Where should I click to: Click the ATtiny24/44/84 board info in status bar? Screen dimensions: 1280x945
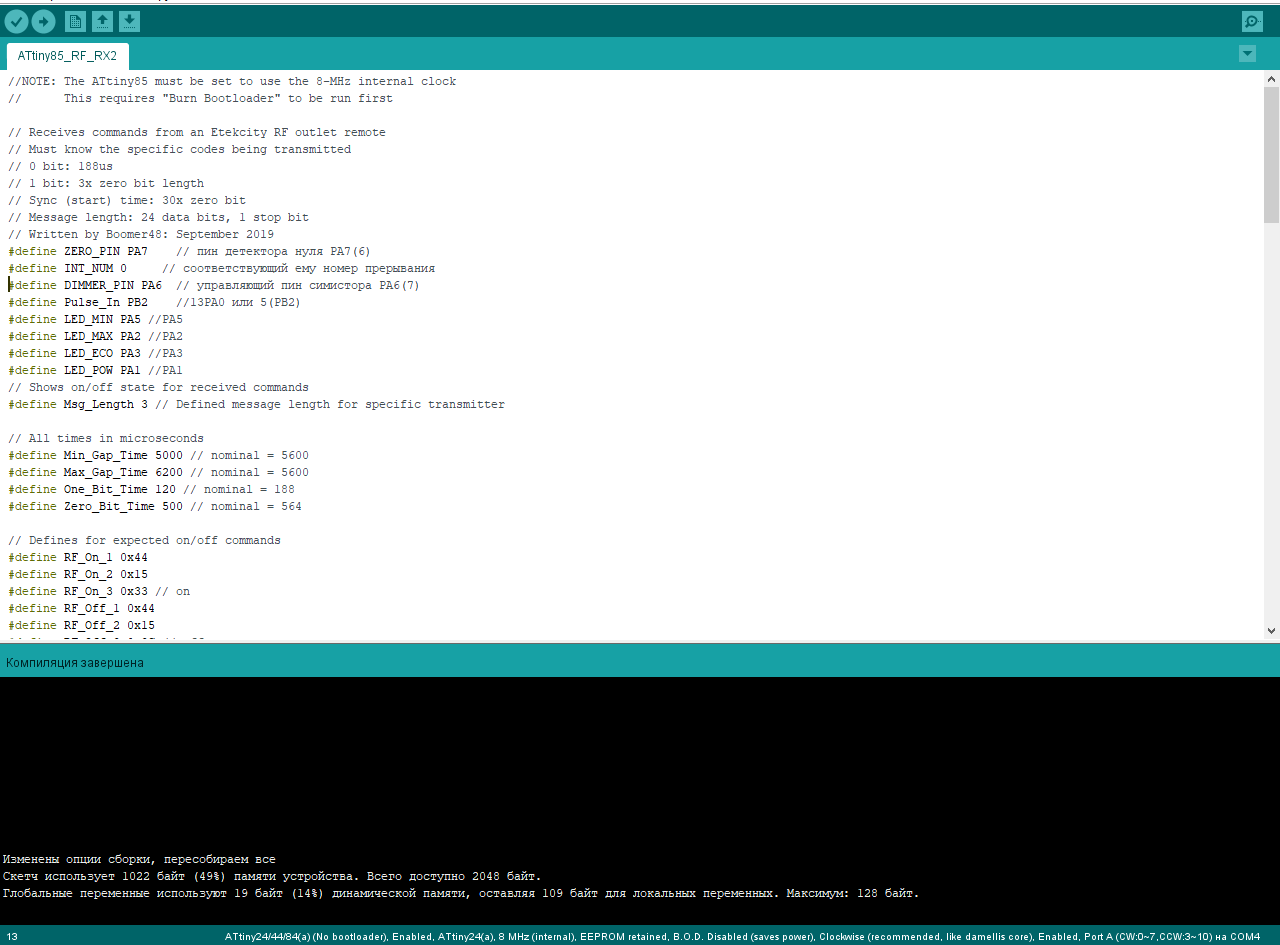coord(742,937)
